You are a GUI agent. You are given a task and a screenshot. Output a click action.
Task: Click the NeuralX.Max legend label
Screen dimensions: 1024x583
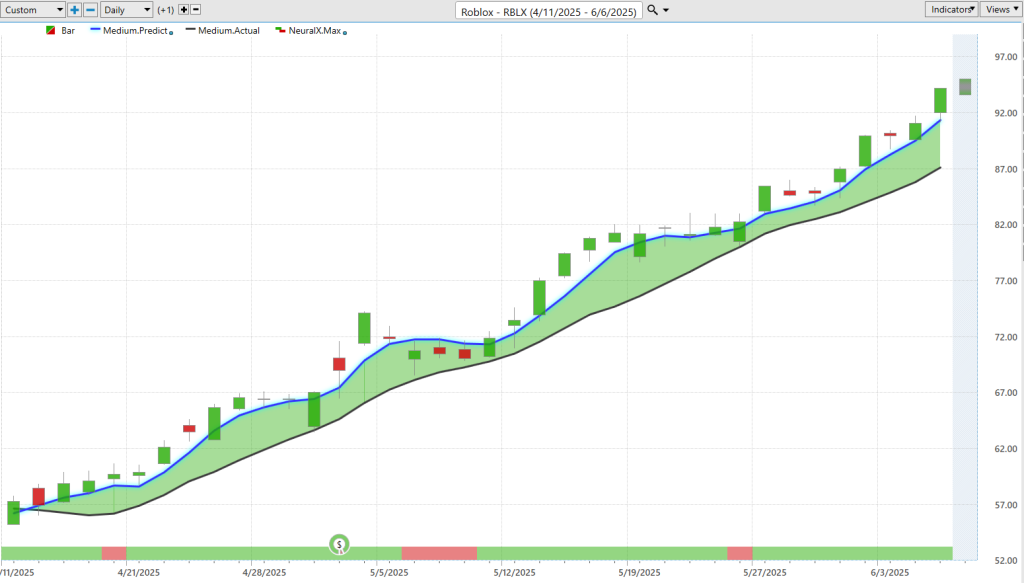315,31
